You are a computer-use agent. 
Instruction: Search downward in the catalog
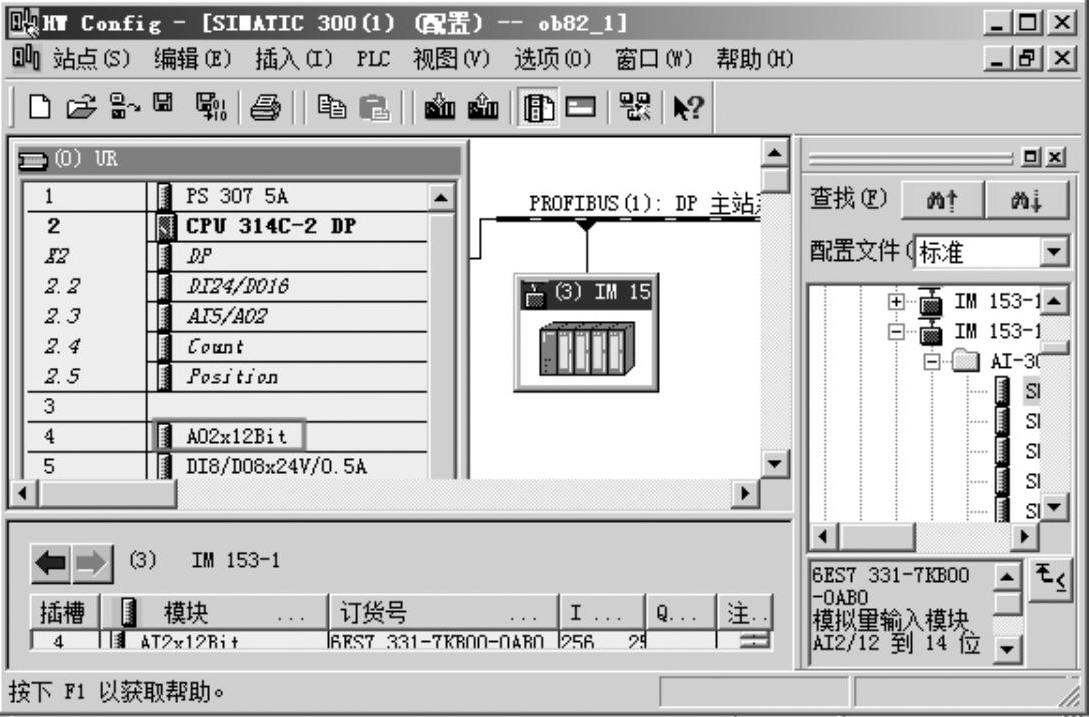pos(1026,201)
